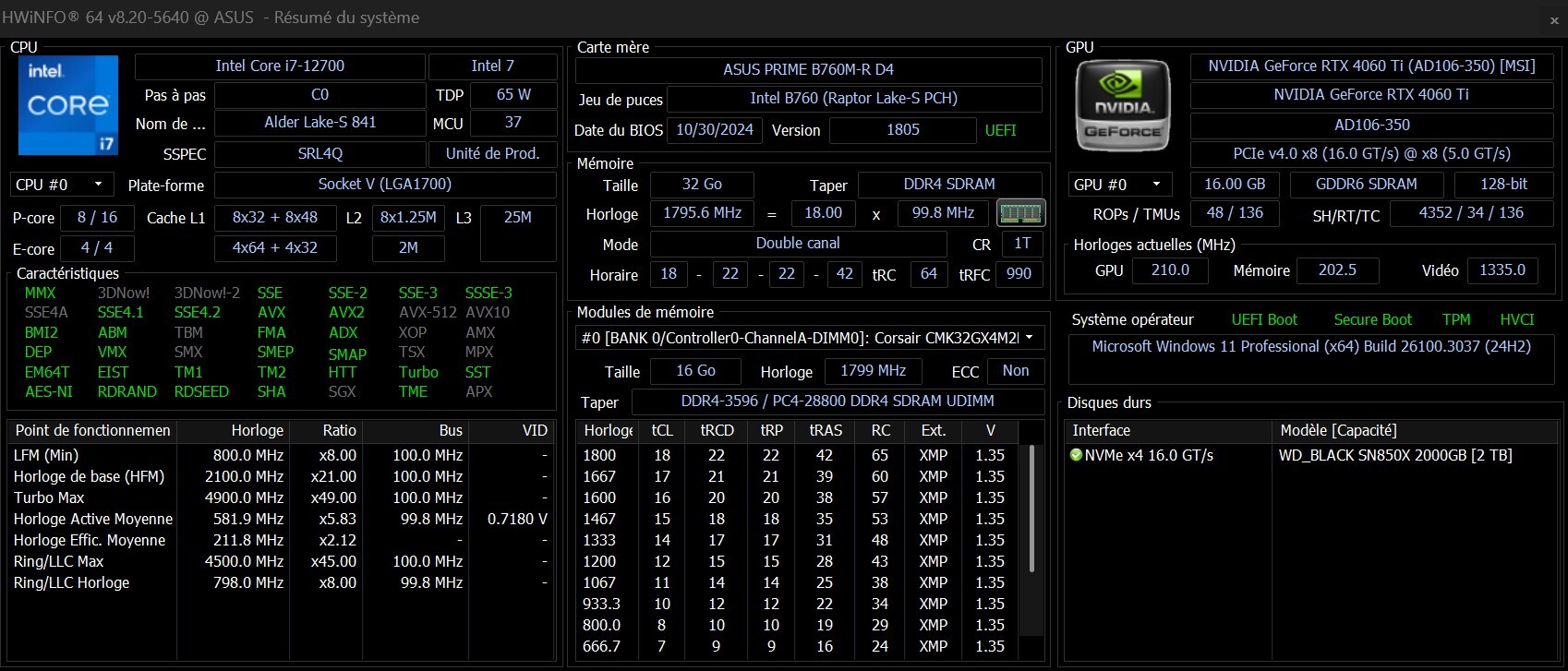This screenshot has height=671, width=1568.
Task: Click the BIOS date 10/30/2024 field
Action: tap(715, 130)
